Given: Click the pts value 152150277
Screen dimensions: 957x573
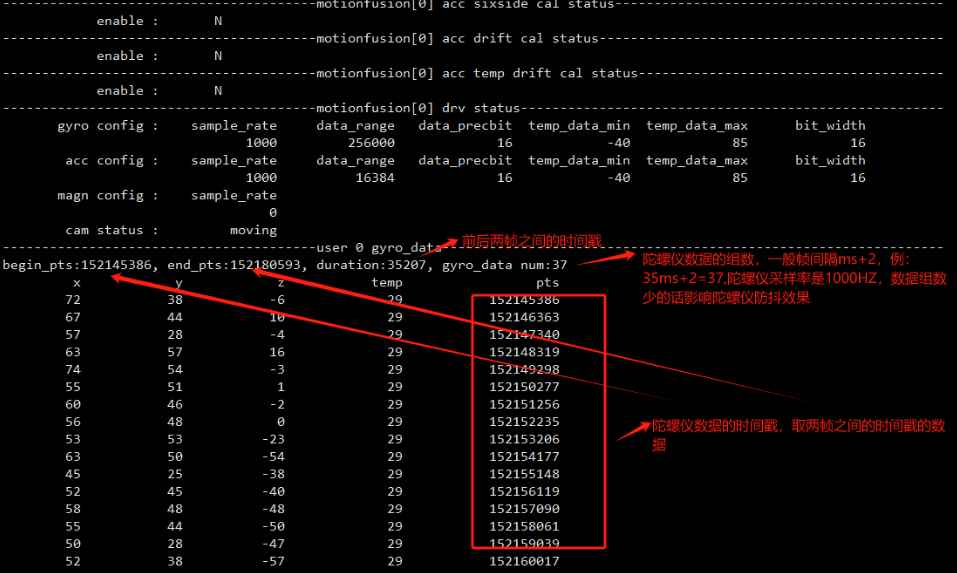Looking at the screenshot, I should pos(524,387).
